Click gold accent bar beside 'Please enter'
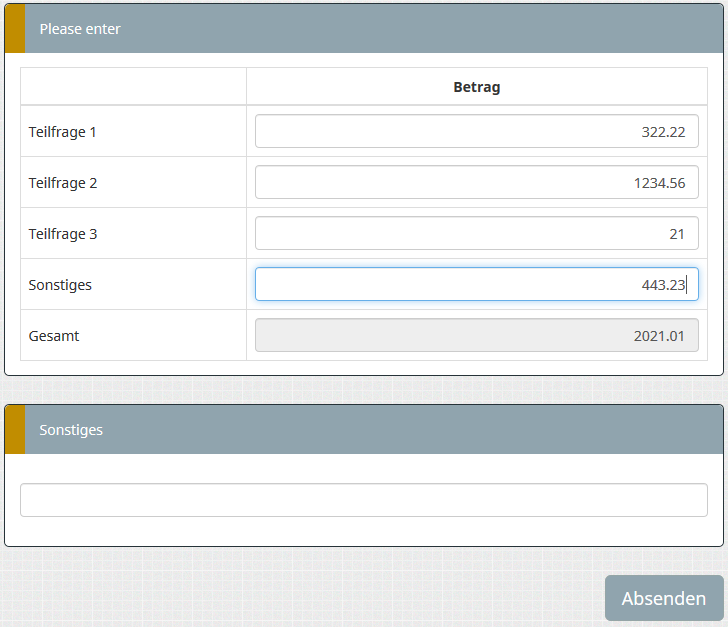728x627 pixels. (x=15, y=29)
